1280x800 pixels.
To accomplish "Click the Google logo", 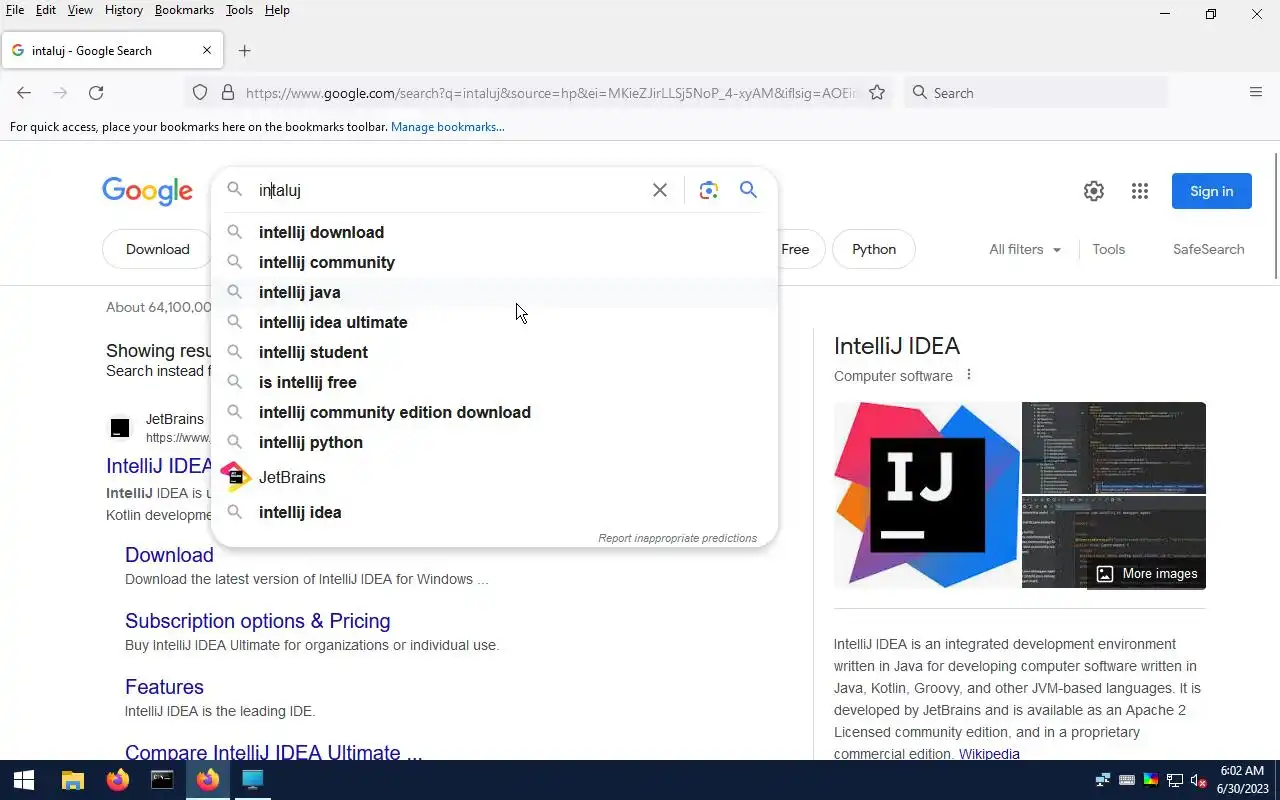I will [x=147, y=191].
